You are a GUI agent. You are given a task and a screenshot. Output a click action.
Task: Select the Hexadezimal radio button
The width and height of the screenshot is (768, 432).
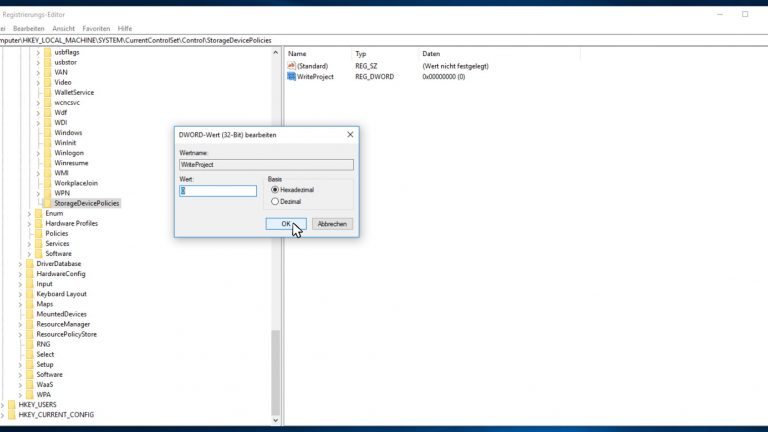click(275, 189)
